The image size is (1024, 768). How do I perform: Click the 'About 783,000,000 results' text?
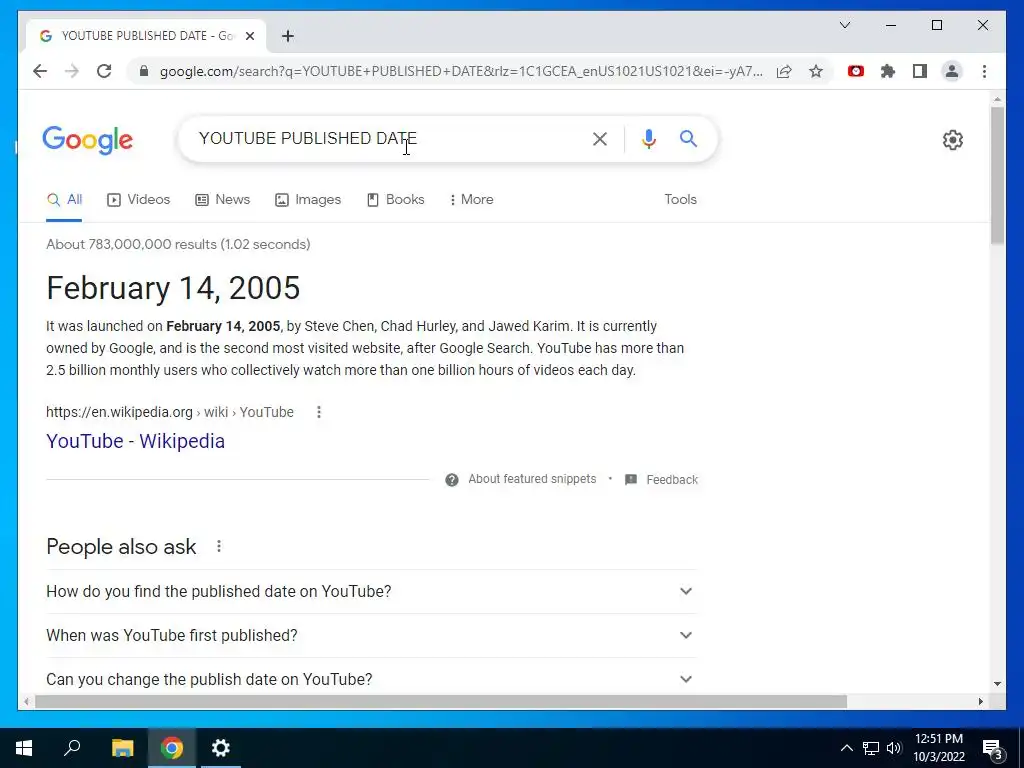[178, 244]
